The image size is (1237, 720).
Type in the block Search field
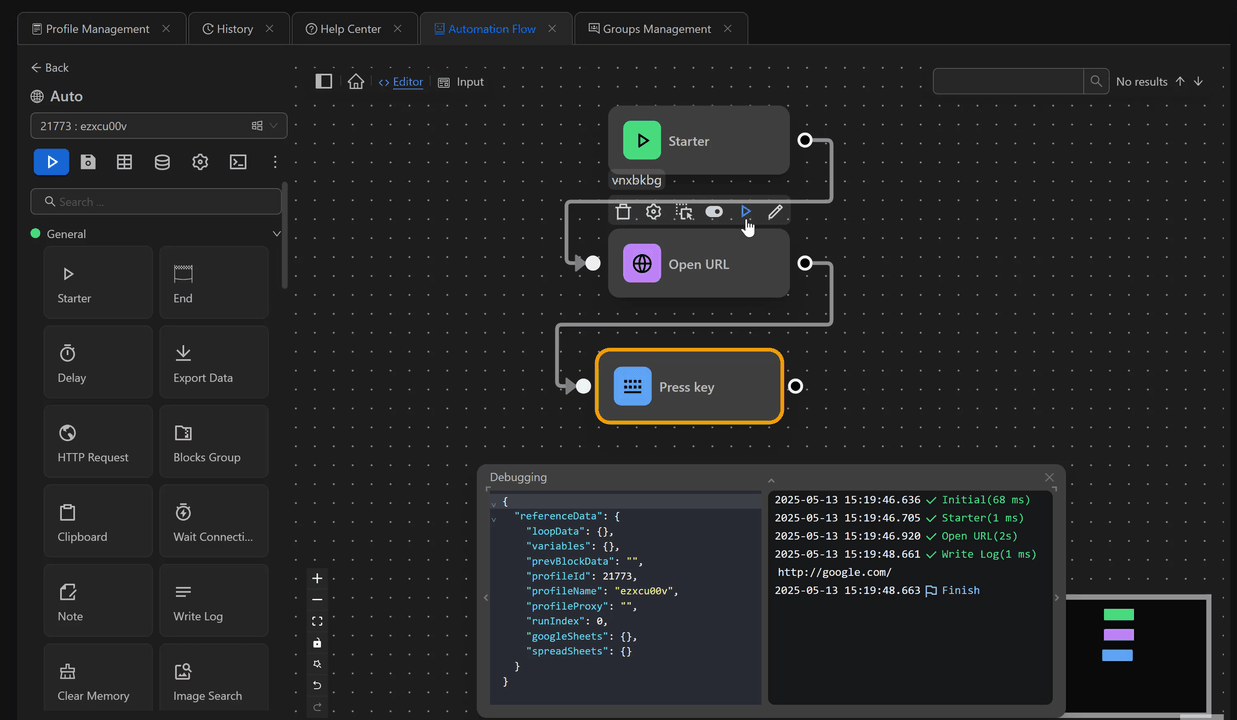pos(155,201)
